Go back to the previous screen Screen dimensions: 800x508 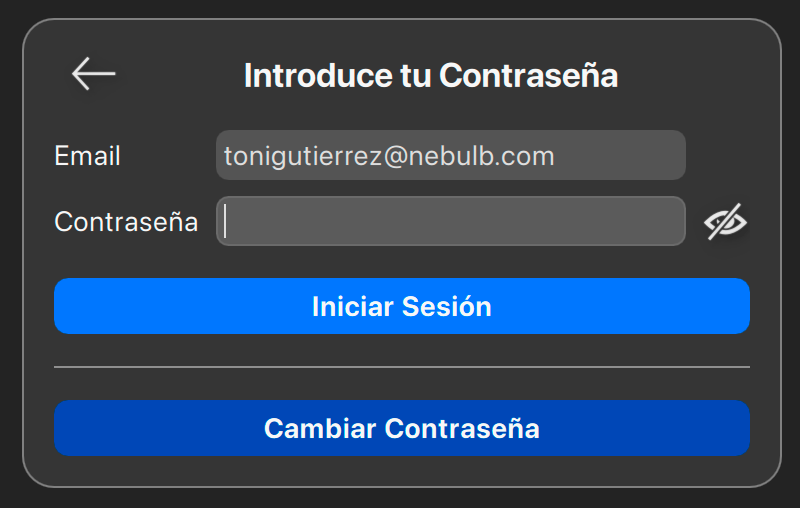(x=94, y=74)
